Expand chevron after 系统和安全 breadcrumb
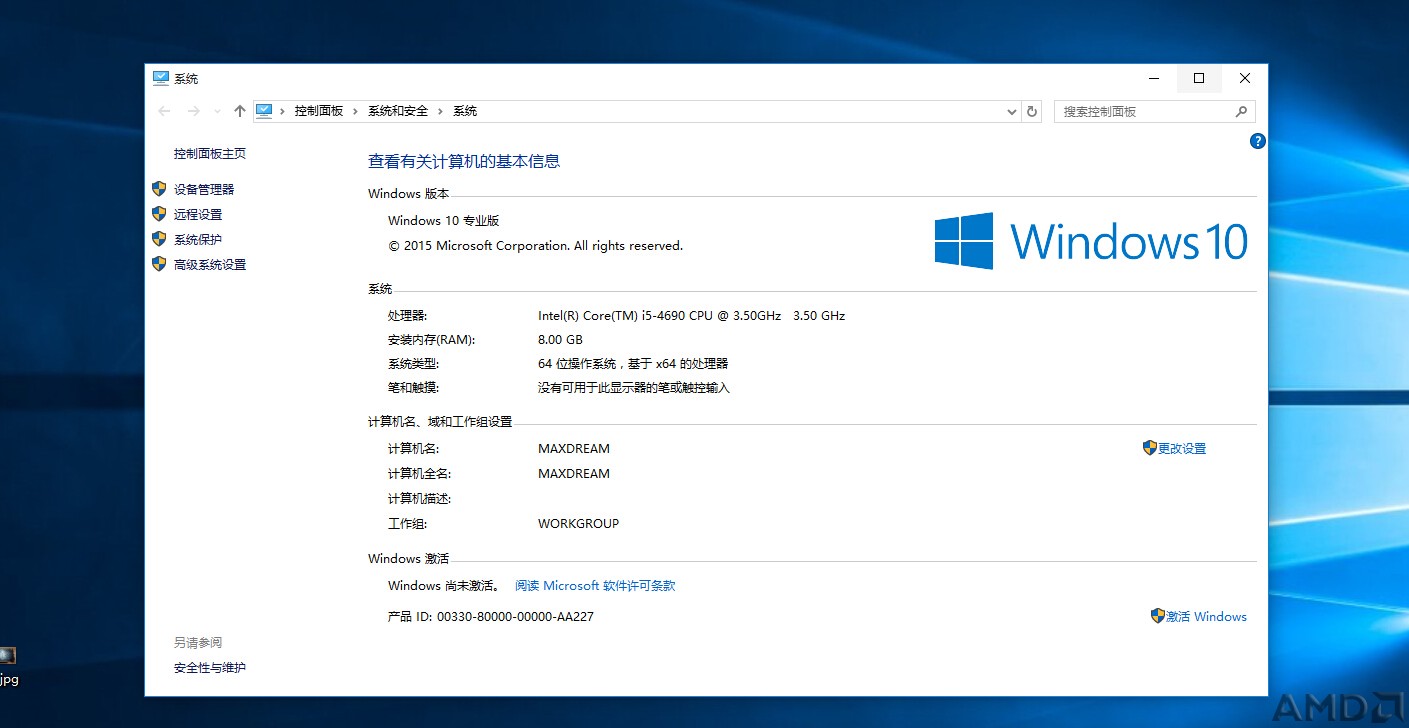The height and width of the screenshot is (728, 1409). (x=440, y=111)
